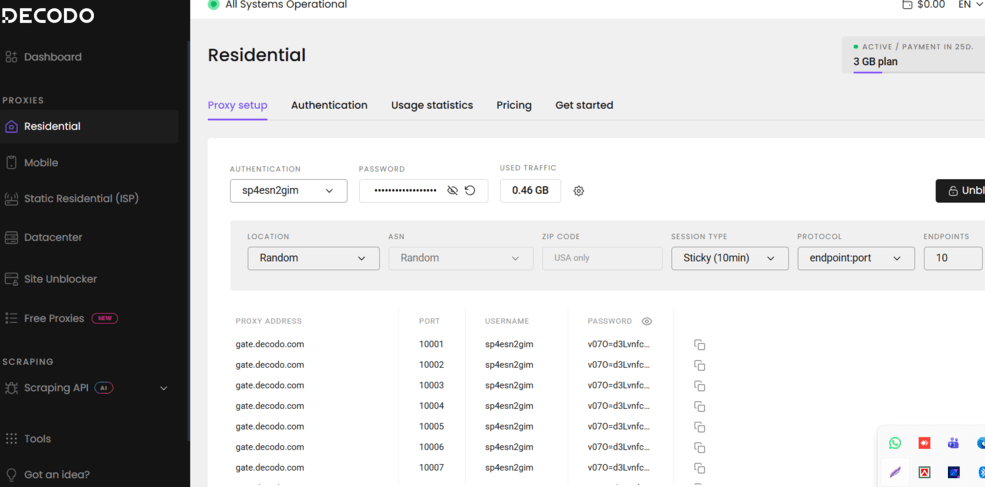Open the Usage statistics tab

432,106
